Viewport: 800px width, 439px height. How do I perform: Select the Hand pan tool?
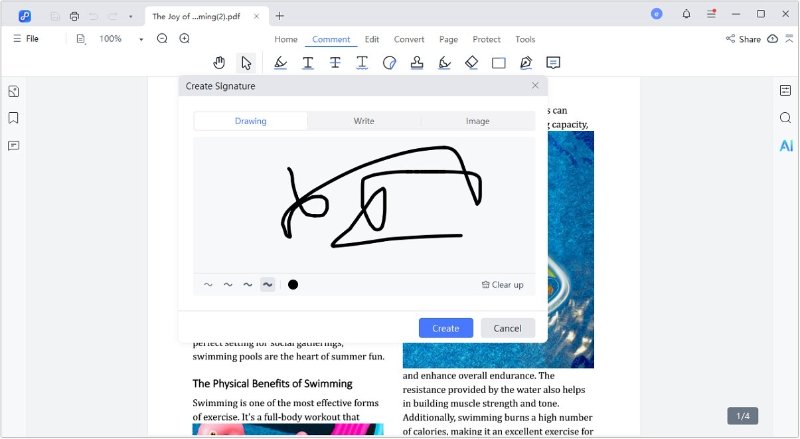coord(219,63)
